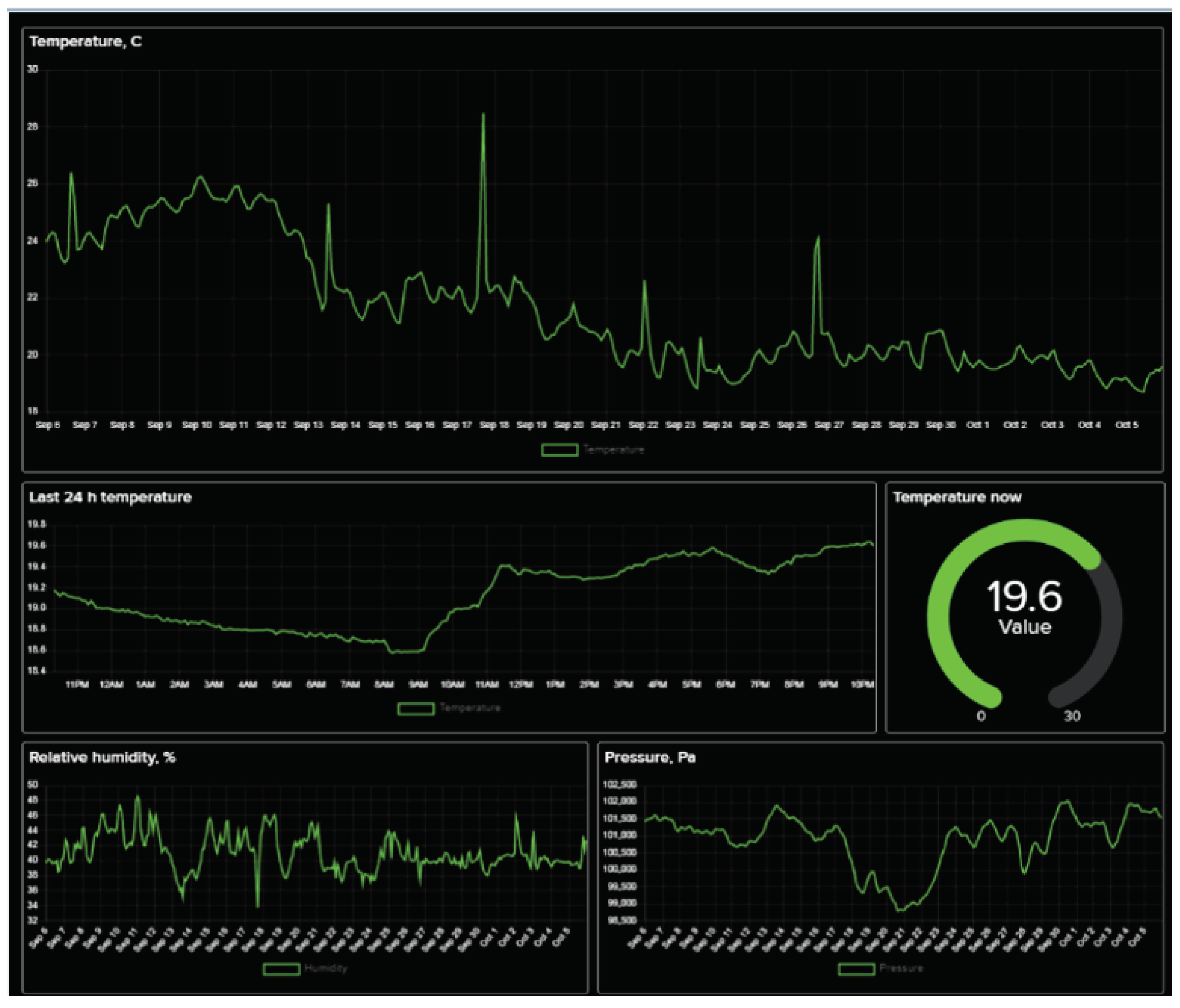1180x1008 pixels.
Task: Toggle Temperature legend in main chart
Action: 560,450
